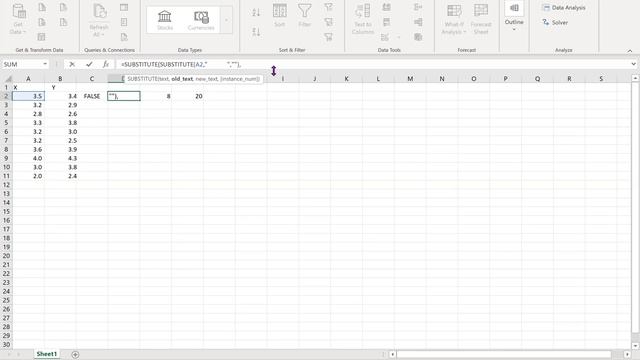Screen dimensions: 640x360
Task: Click the From Table/Range icon
Action: point(42,37)
